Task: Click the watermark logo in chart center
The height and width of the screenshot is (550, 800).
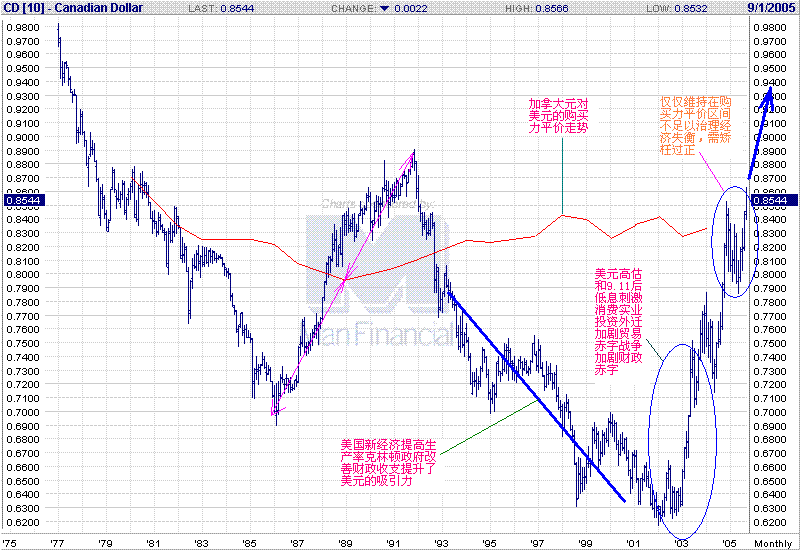Action: coord(378,281)
